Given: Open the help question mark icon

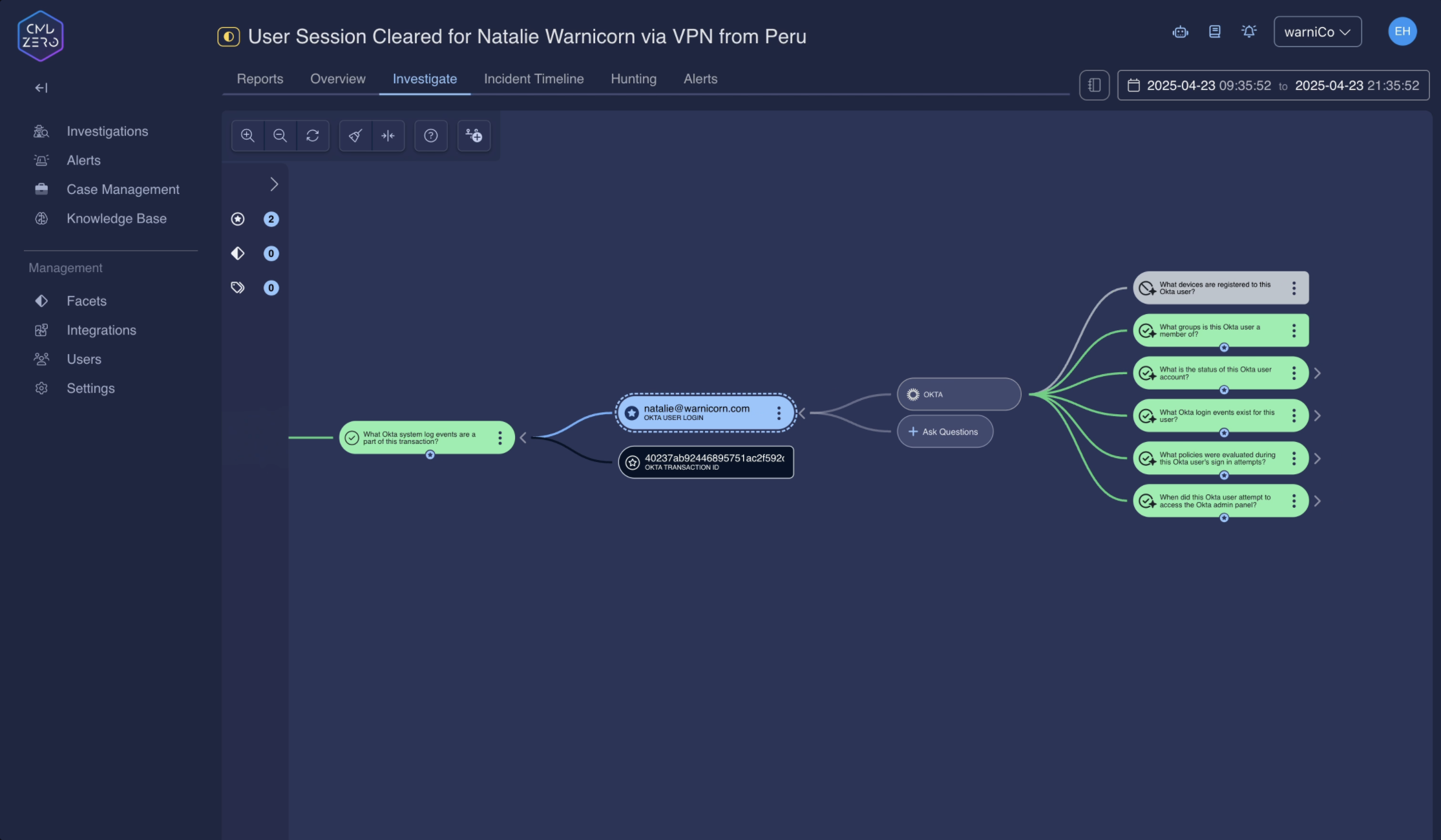Looking at the screenshot, I should pyautogui.click(x=431, y=136).
